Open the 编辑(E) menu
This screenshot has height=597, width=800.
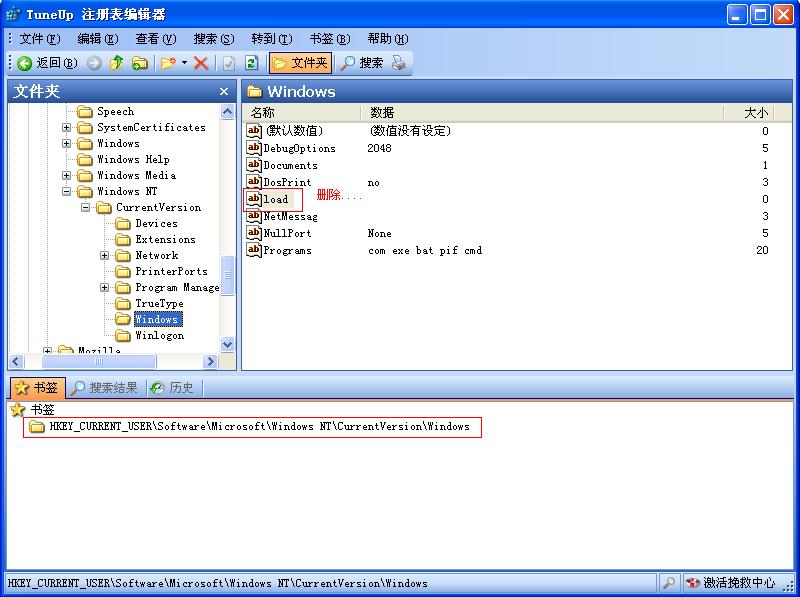pyautogui.click(x=97, y=39)
